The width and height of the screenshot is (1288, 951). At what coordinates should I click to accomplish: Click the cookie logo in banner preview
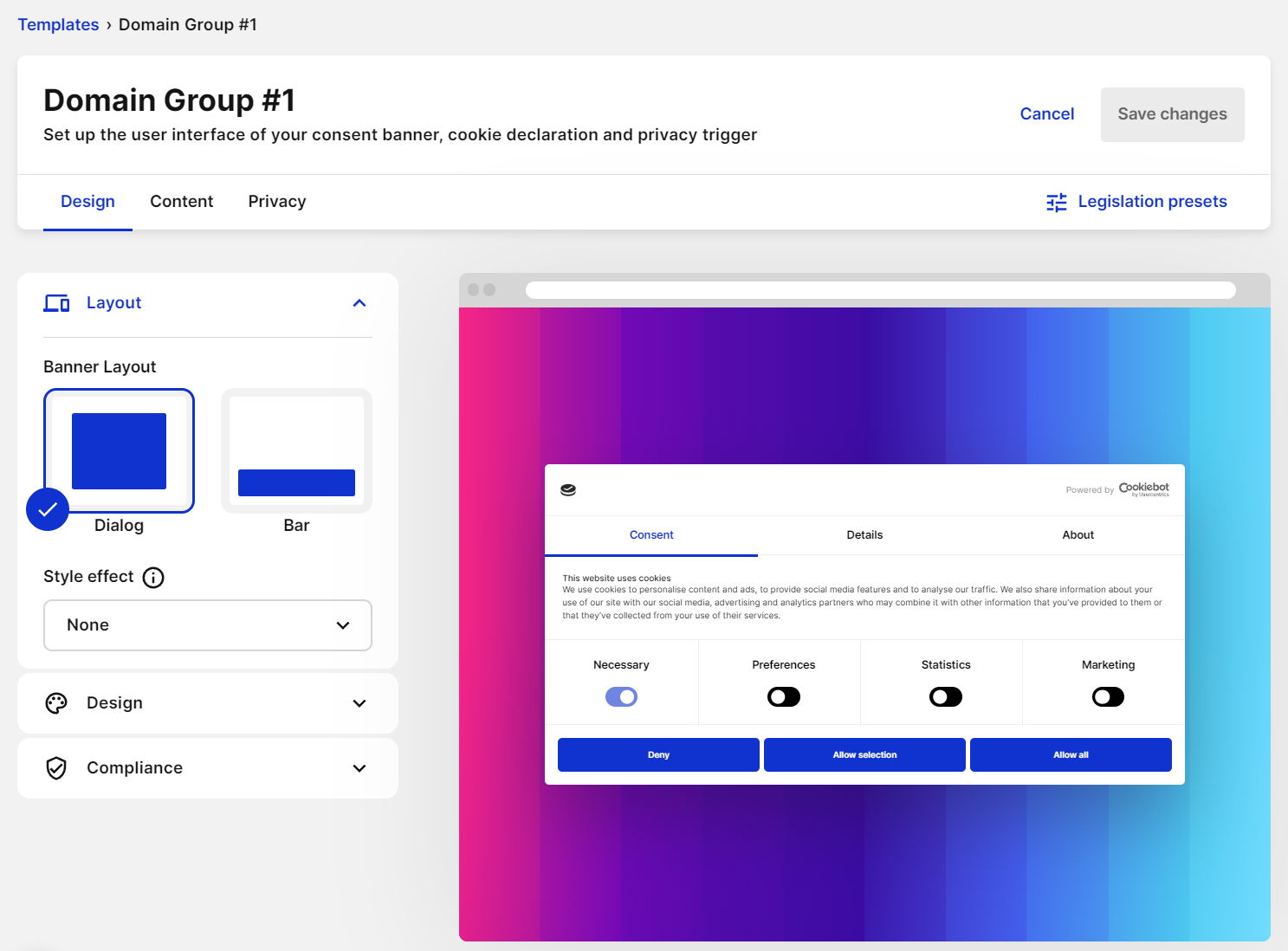point(568,490)
